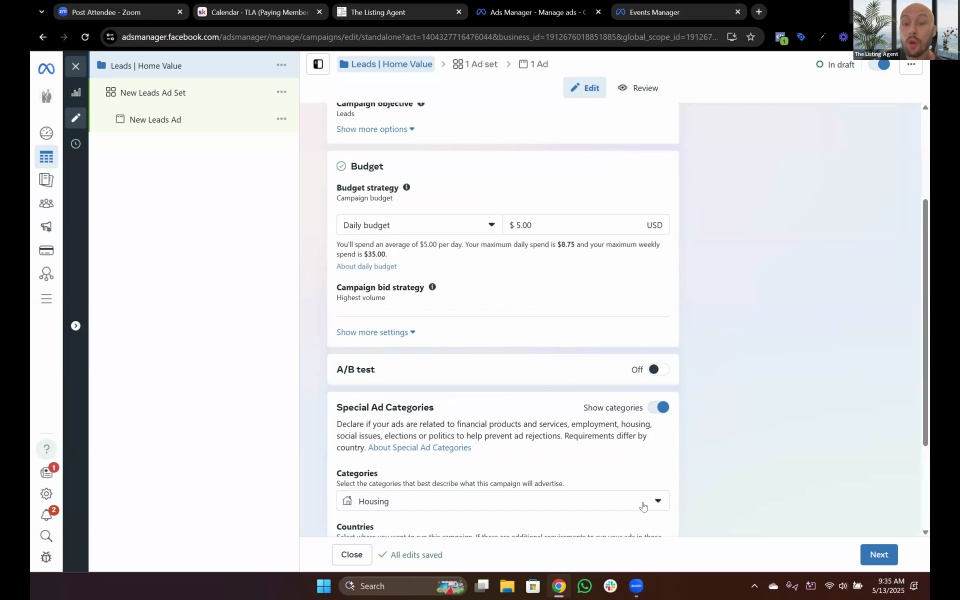Select the pencil edit icon in side rail
Viewport: 960px width, 600px height.
pos(76,118)
